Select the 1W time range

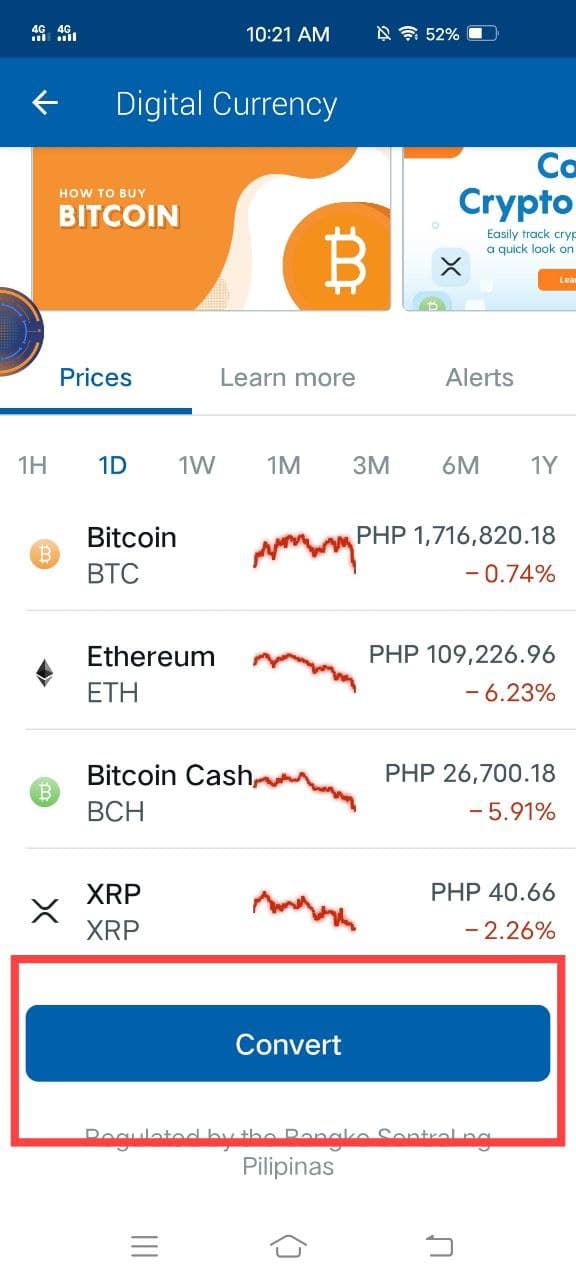(197, 465)
